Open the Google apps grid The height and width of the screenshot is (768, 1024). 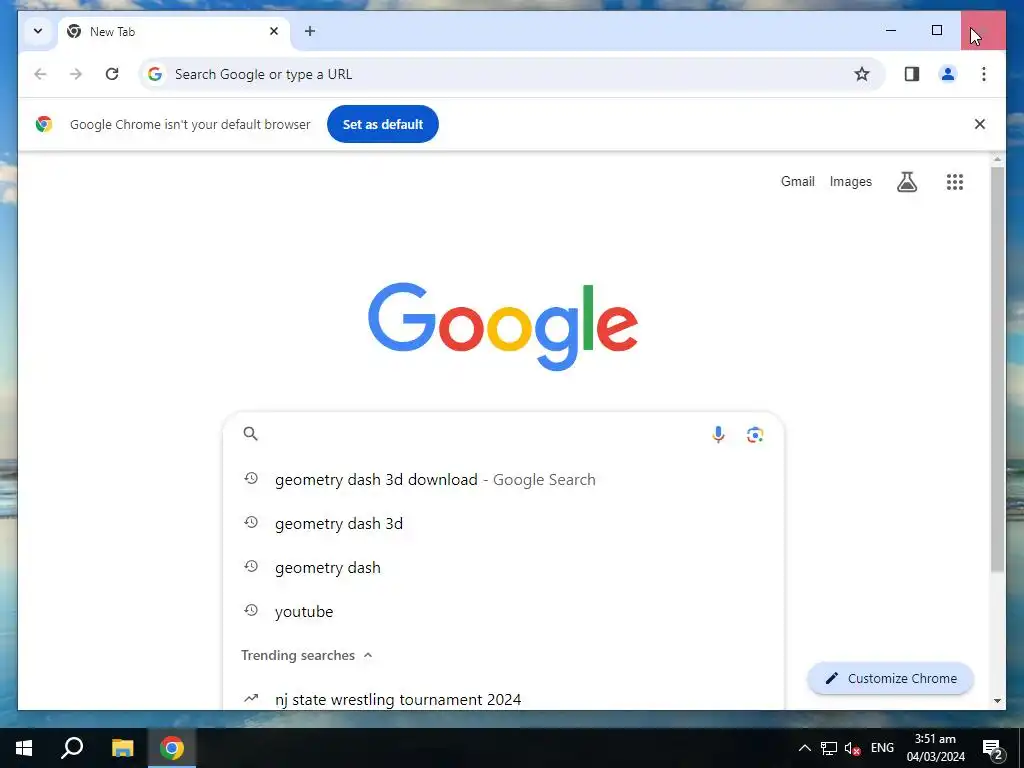[x=955, y=182]
